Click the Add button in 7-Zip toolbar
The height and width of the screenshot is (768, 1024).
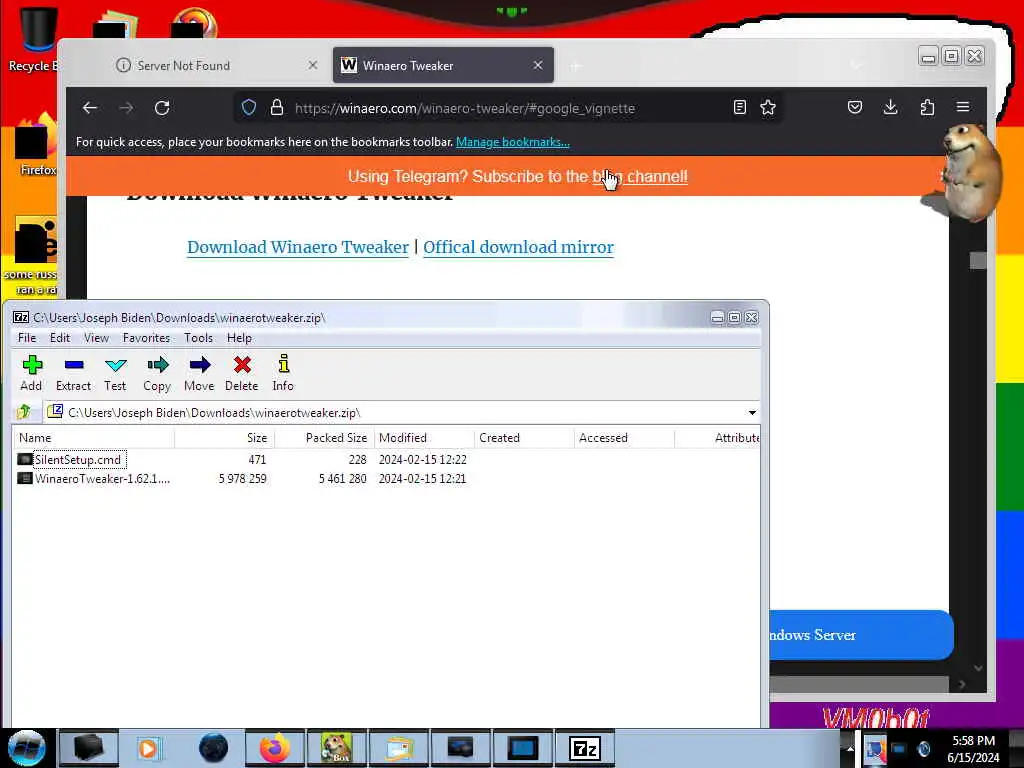point(31,374)
